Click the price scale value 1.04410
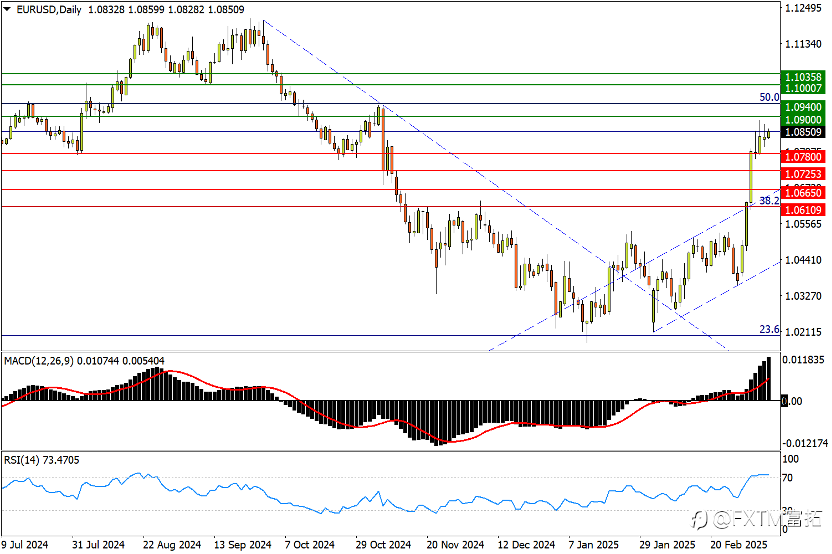832x554 pixels. click(x=803, y=261)
